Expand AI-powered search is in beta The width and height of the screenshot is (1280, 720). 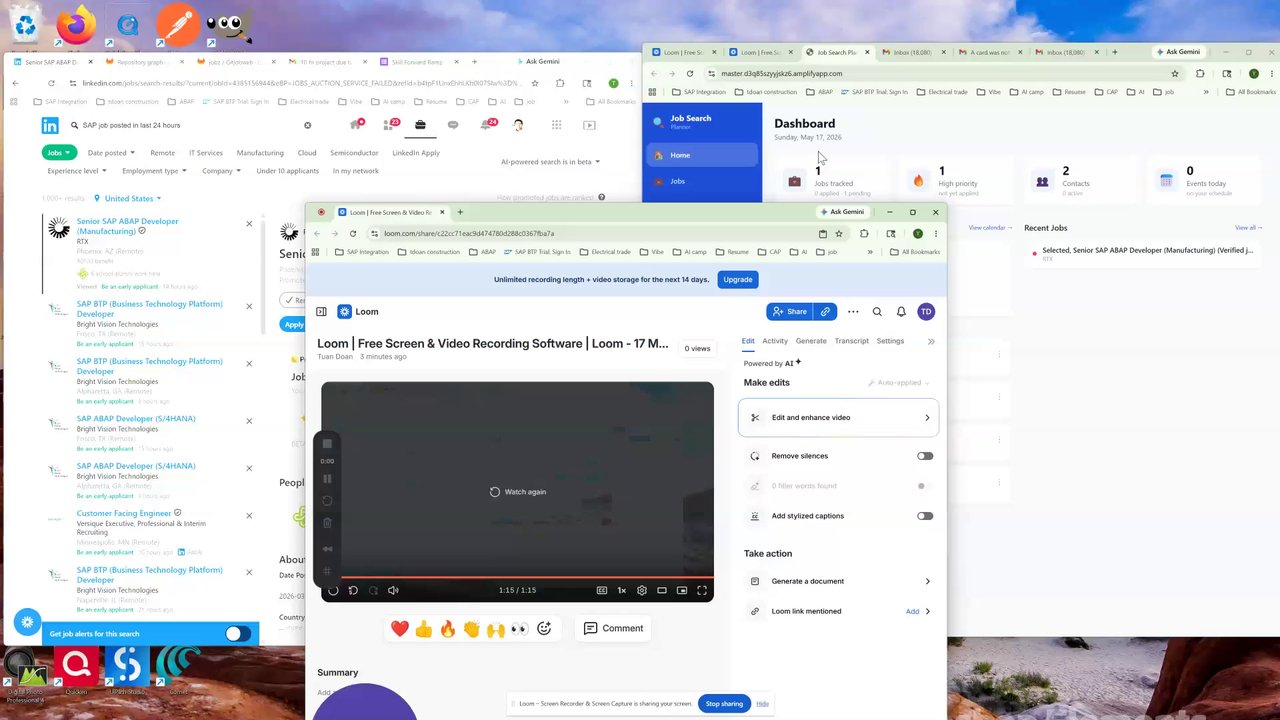550,162
